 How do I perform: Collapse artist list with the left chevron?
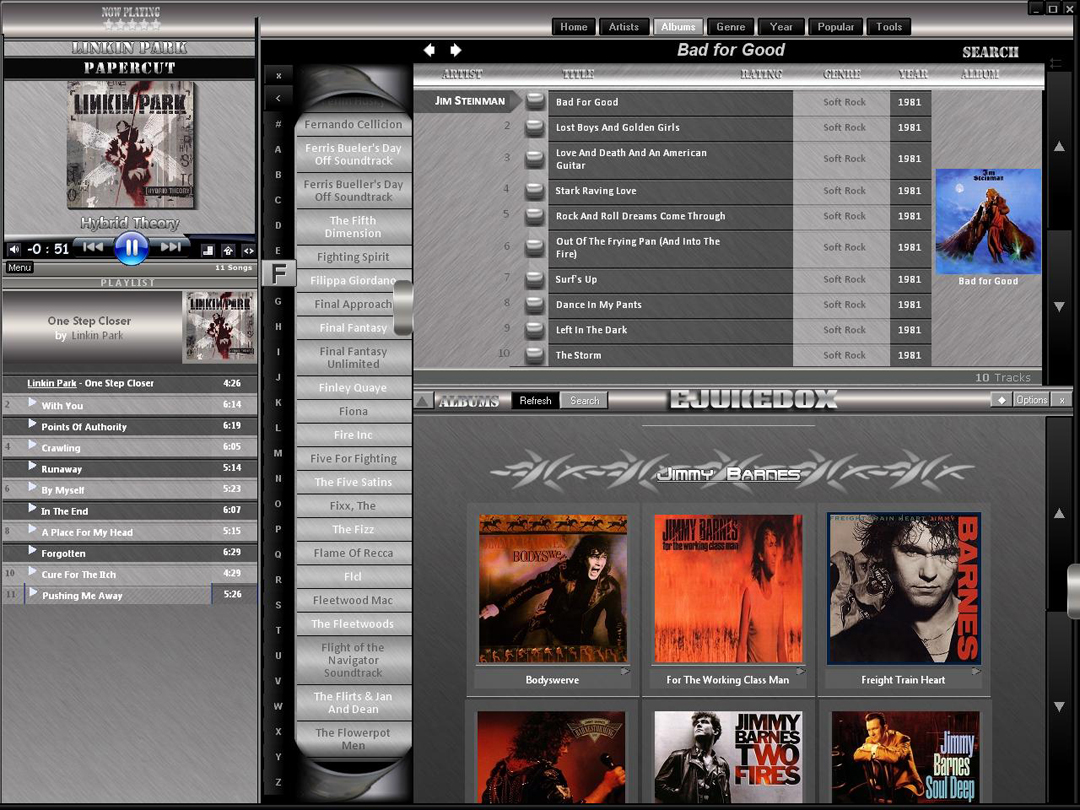pos(278,98)
